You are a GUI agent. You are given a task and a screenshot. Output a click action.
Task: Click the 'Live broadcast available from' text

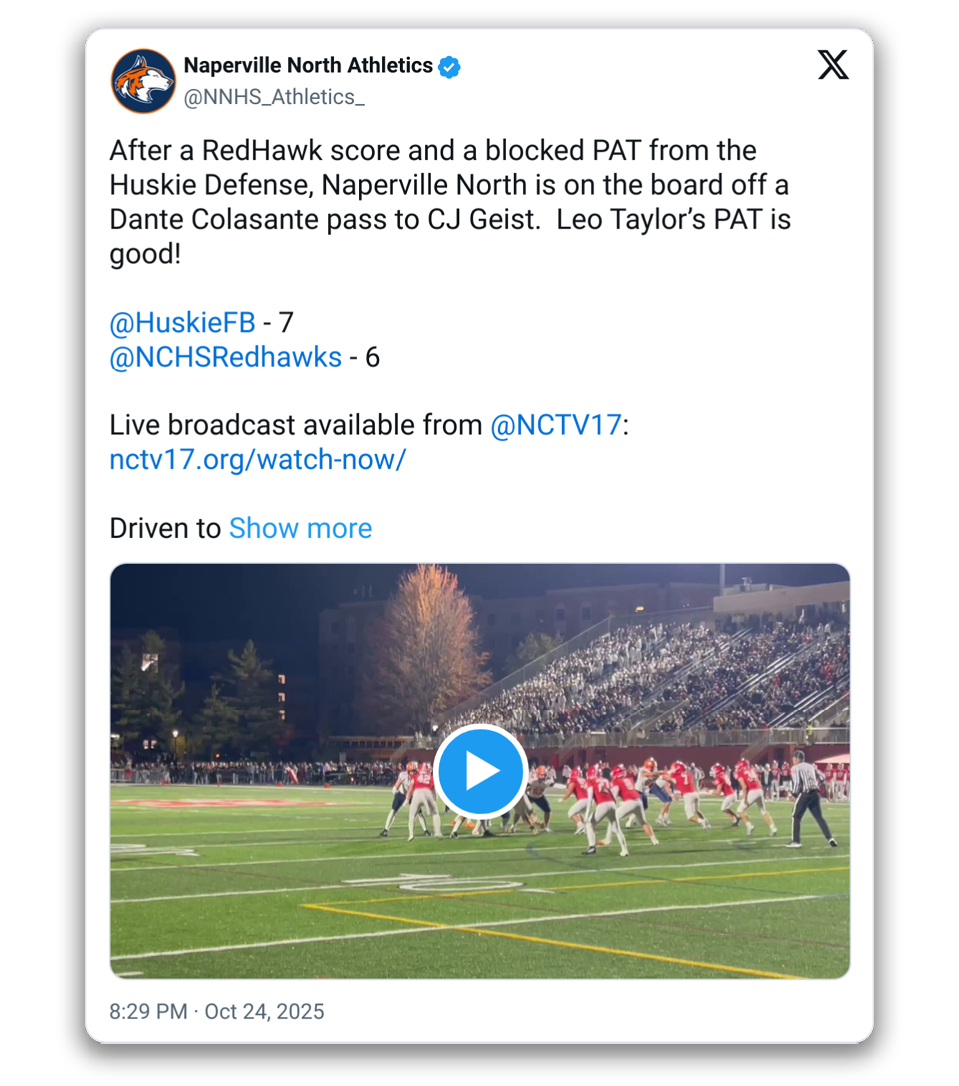[x=296, y=425]
